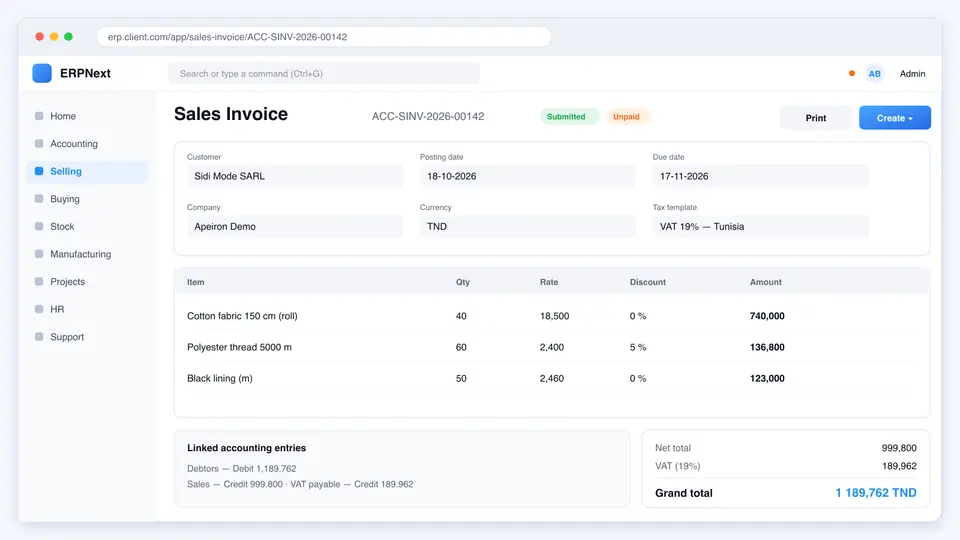Click the rate 18,500
Viewport: 960px width, 540px height.
[554, 316]
